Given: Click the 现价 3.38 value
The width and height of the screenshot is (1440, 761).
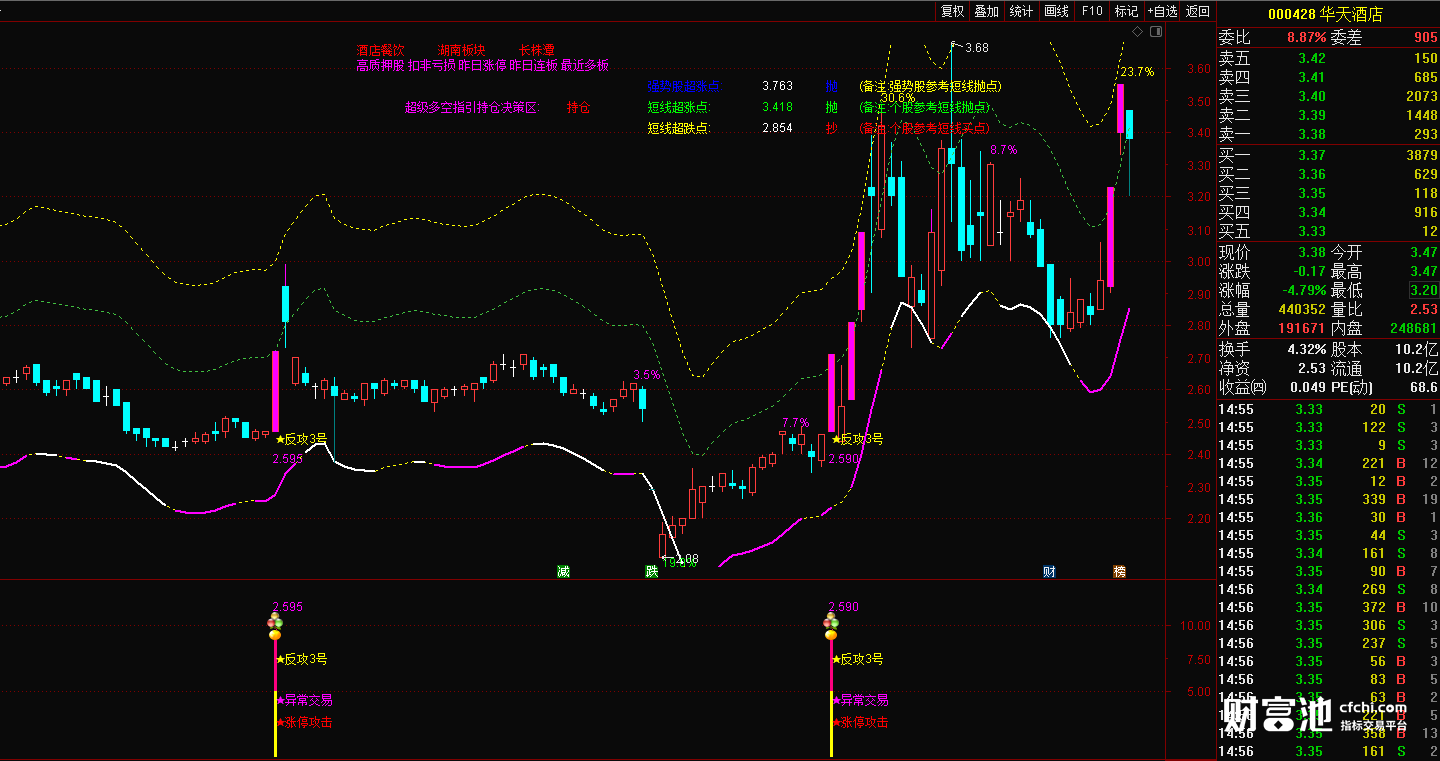Looking at the screenshot, I should 1311,252.
